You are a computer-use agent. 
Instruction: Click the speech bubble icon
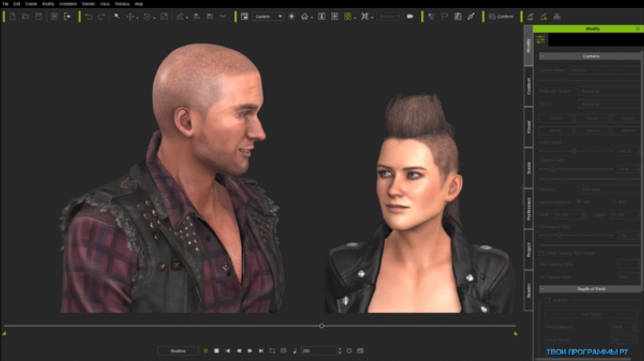pyautogui.click(x=410, y=17)
